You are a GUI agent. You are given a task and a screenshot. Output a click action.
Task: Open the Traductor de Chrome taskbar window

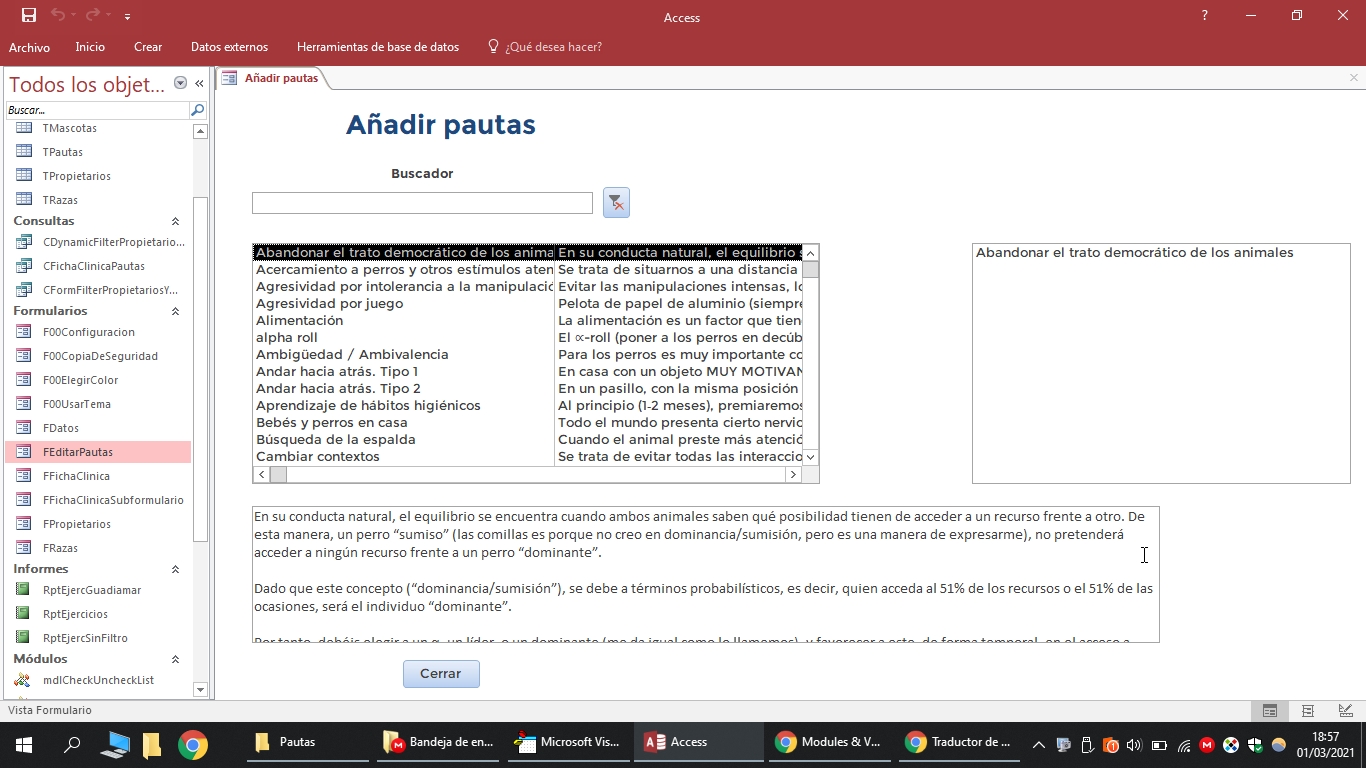(x=959, y=743)
